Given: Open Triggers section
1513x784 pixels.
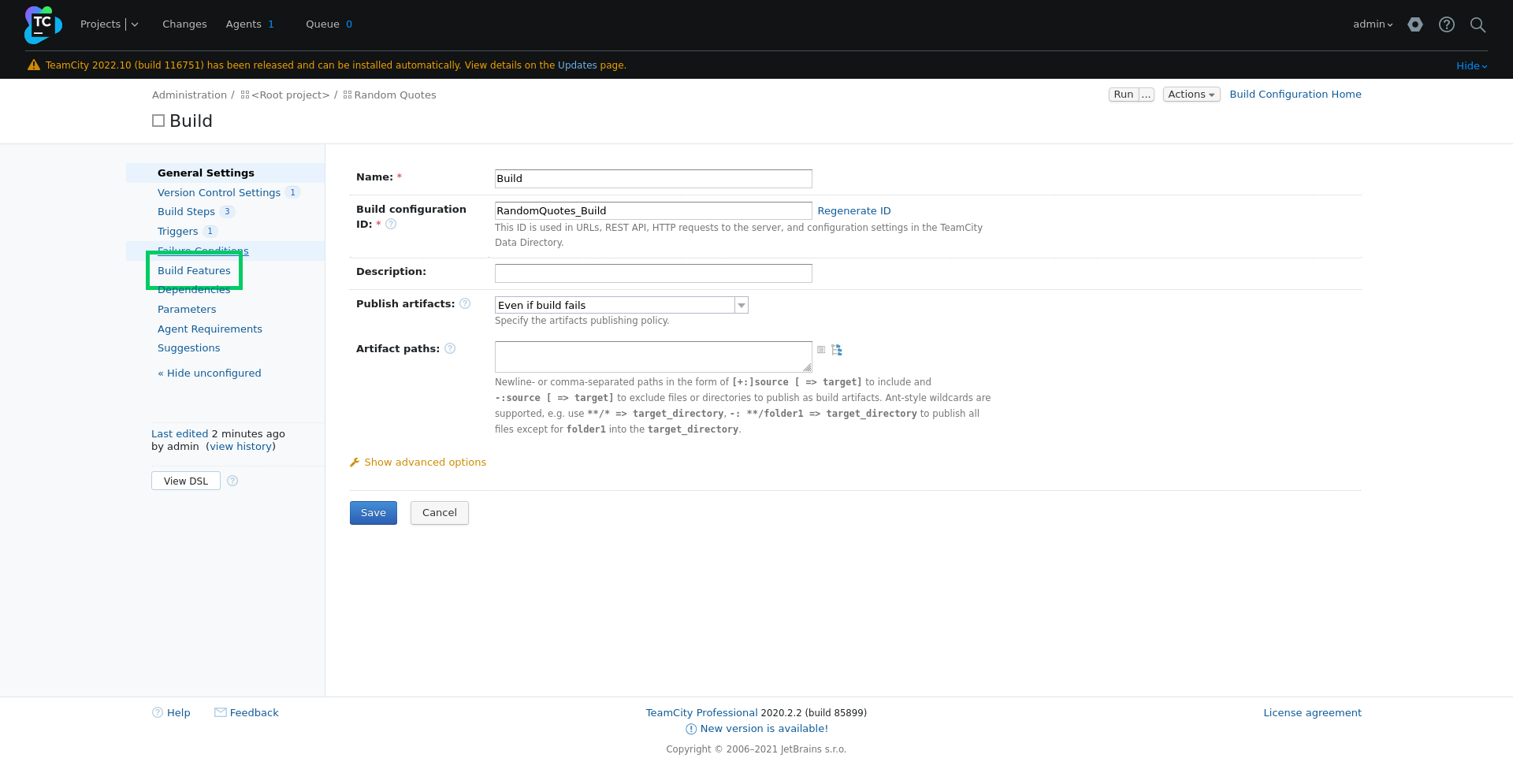Looking at the screenshot, I should (177, 232).
